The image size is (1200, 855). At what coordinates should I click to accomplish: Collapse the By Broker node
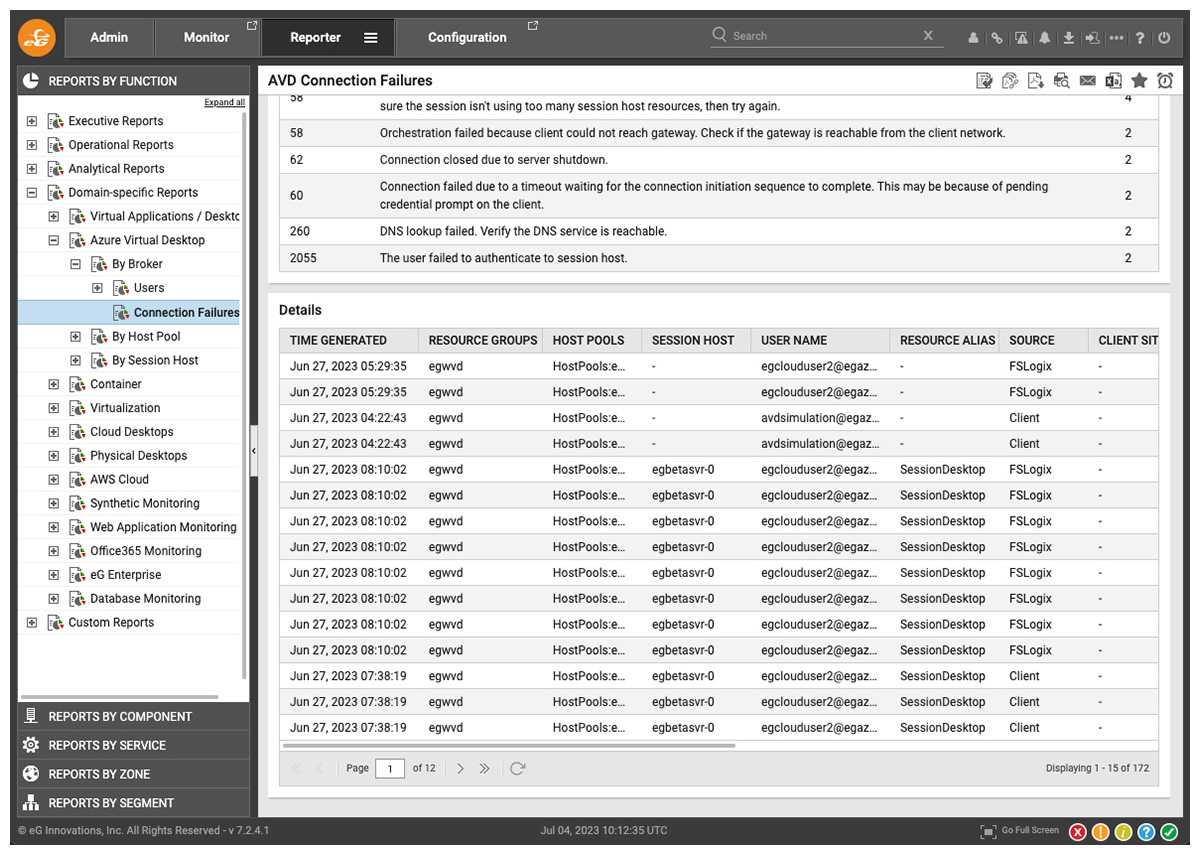point(75,264)
